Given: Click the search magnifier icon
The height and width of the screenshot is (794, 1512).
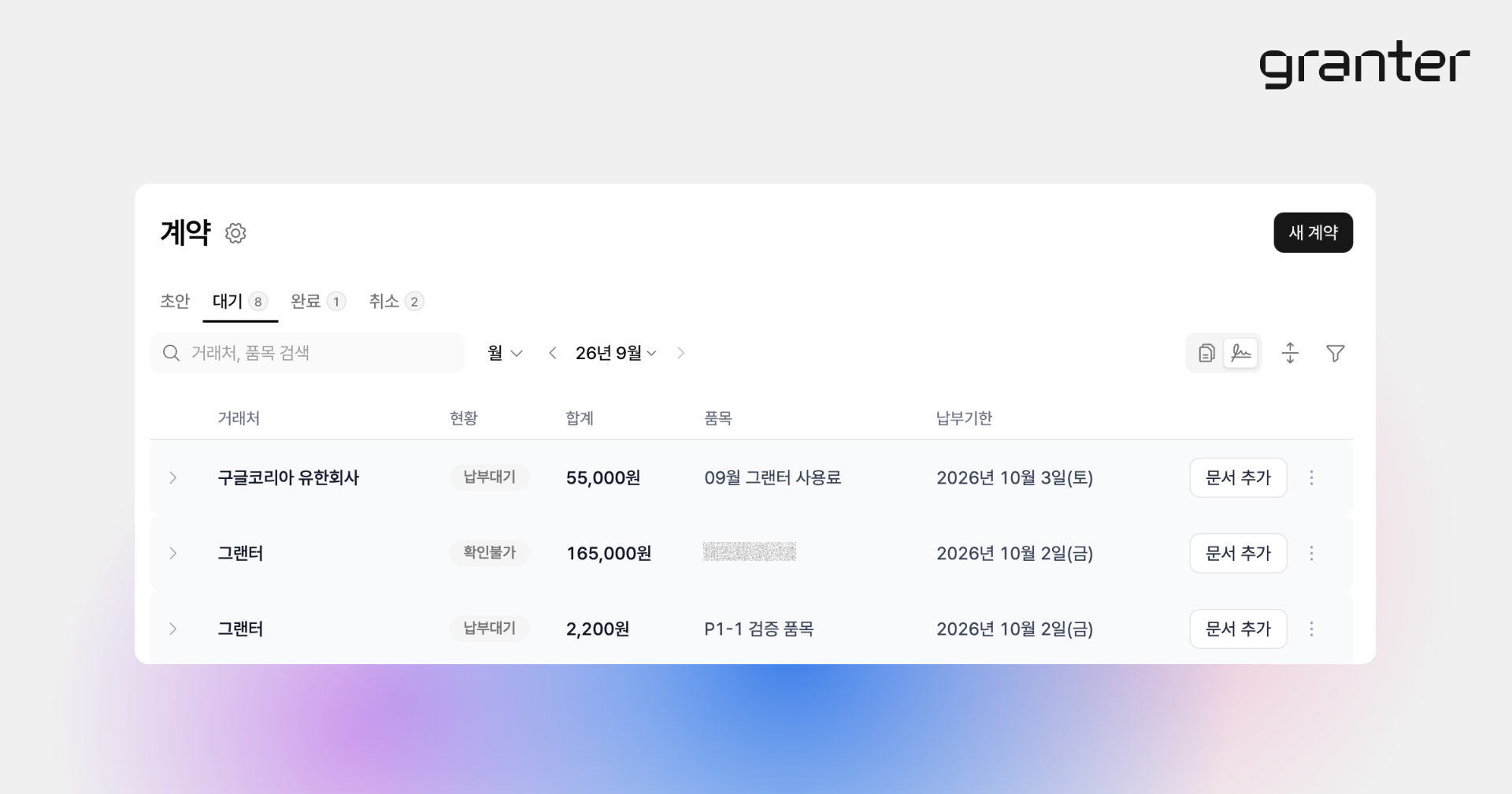Looking at the screenshot, I should (171, 353).
